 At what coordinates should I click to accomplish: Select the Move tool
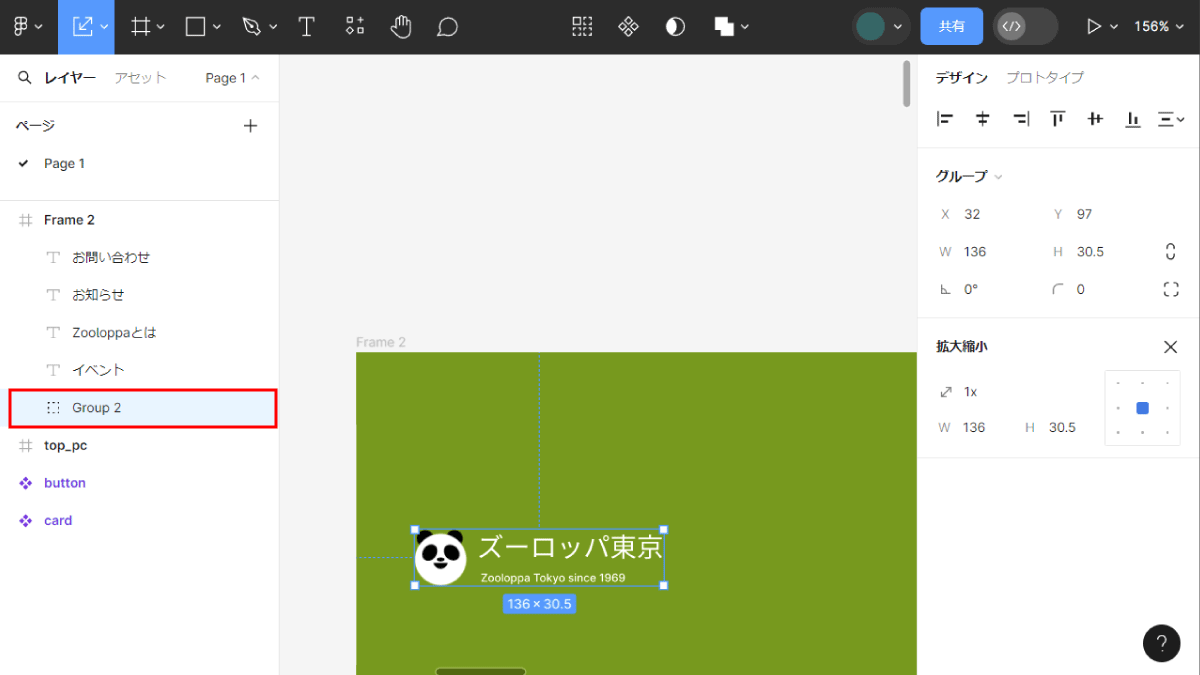click(x=82, y=27)
